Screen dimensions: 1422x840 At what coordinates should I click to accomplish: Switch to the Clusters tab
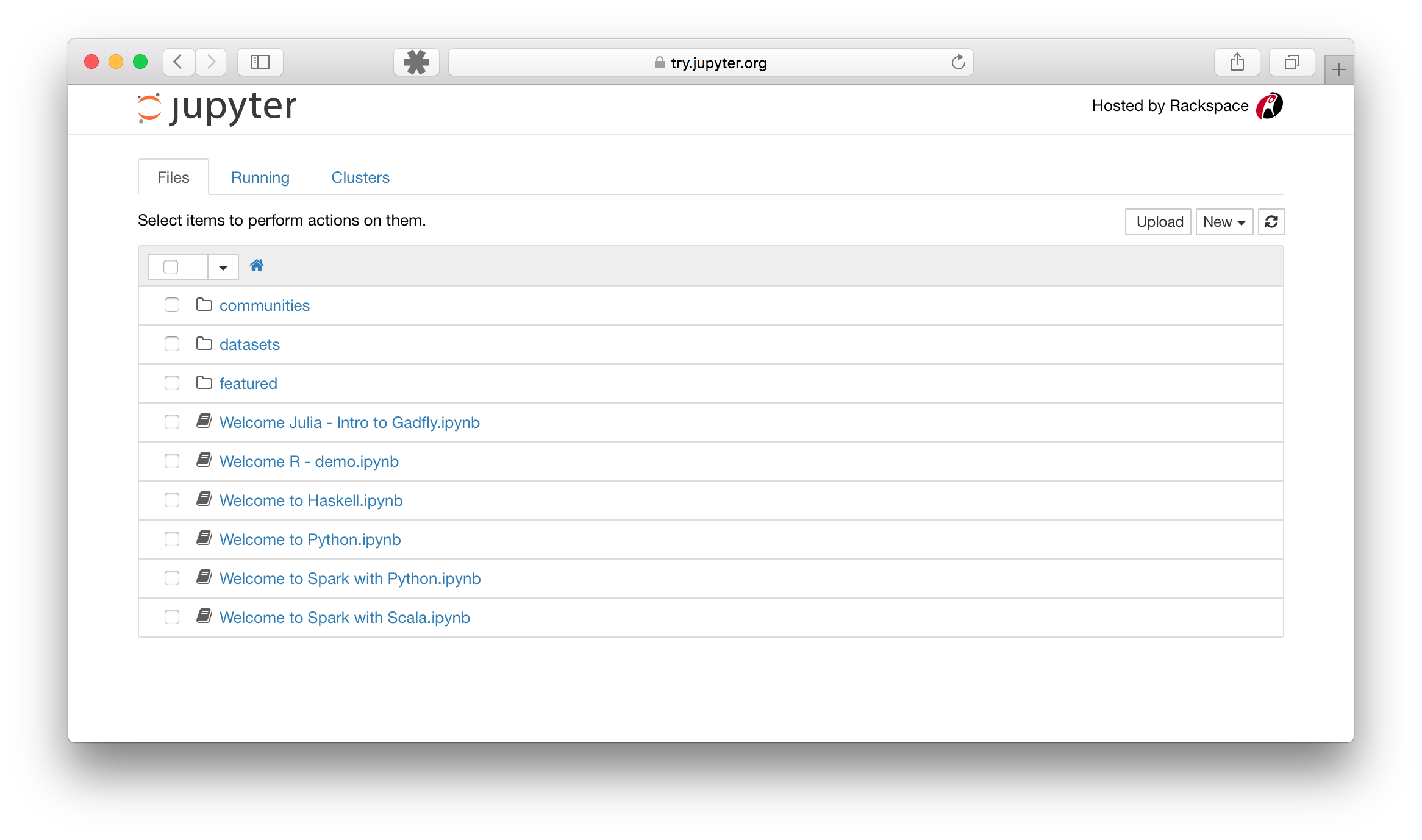(360, 177)
